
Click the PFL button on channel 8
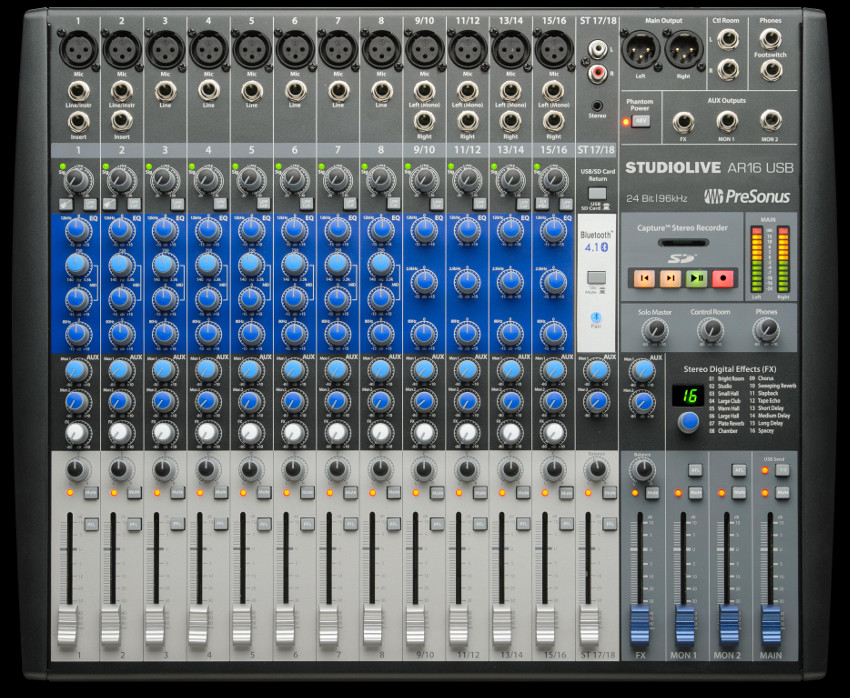394,524
